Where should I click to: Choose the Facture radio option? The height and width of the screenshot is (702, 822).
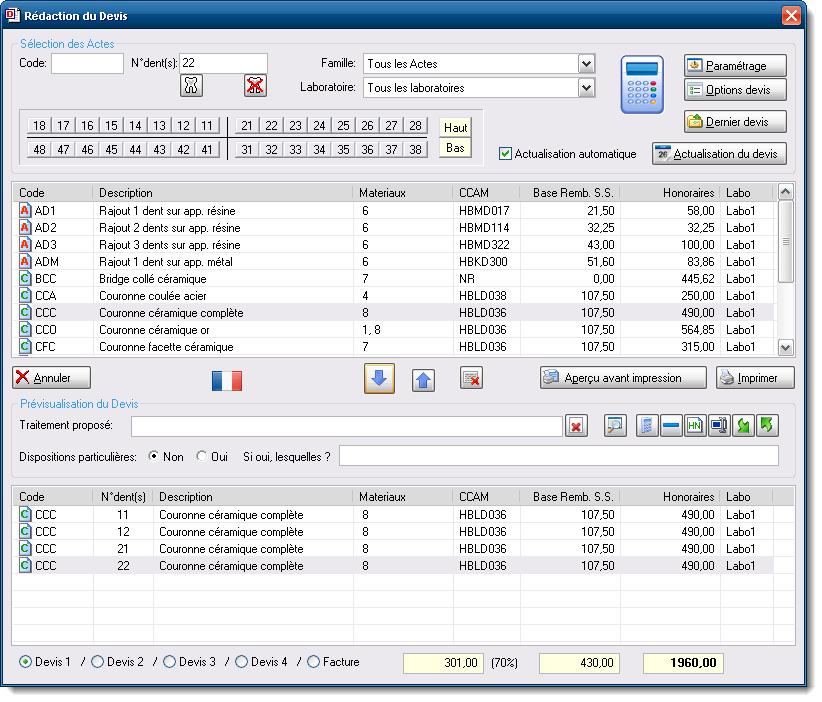(314, 662)
